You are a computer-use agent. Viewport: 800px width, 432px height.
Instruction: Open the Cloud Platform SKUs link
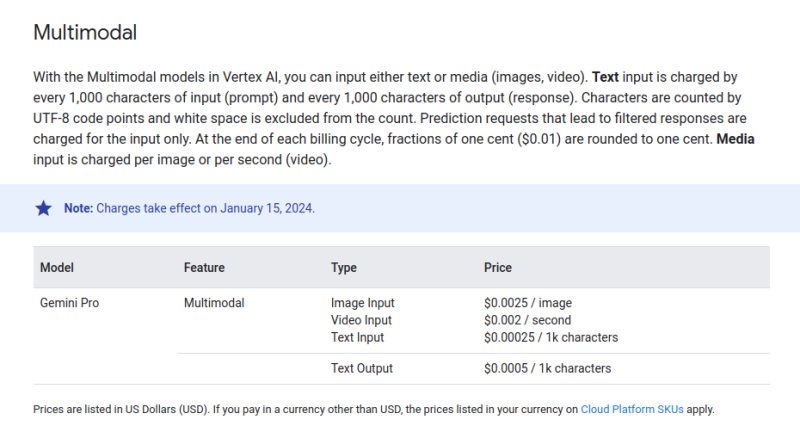pos(633,409)
